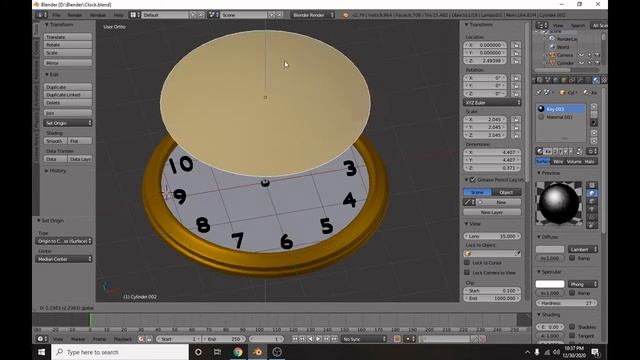Click the timeline End frame field
This screenshot has width=640, height=360.
[224, 339]
